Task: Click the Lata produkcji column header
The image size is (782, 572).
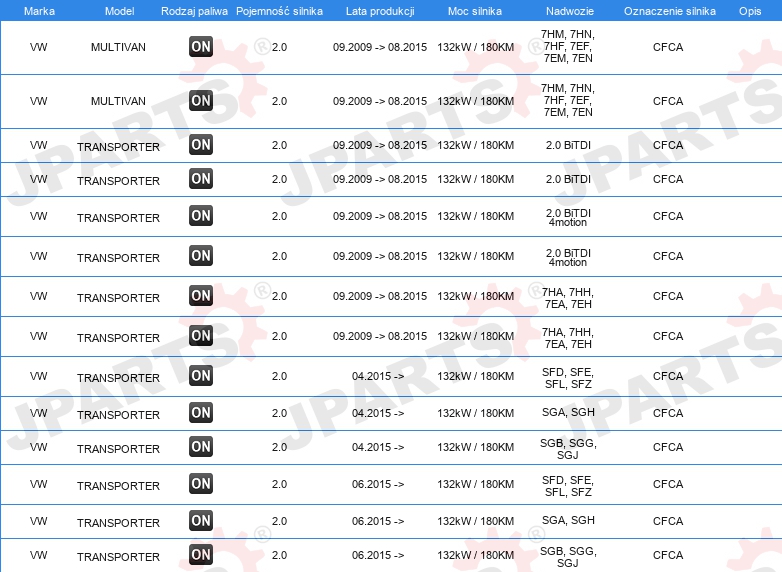Action: [380, 11]
